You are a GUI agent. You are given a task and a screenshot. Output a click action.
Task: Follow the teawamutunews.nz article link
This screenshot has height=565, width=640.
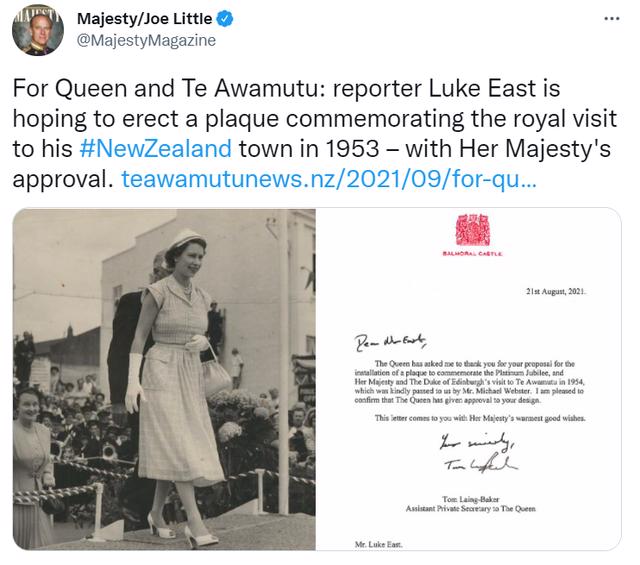click(x=329, y=178)
